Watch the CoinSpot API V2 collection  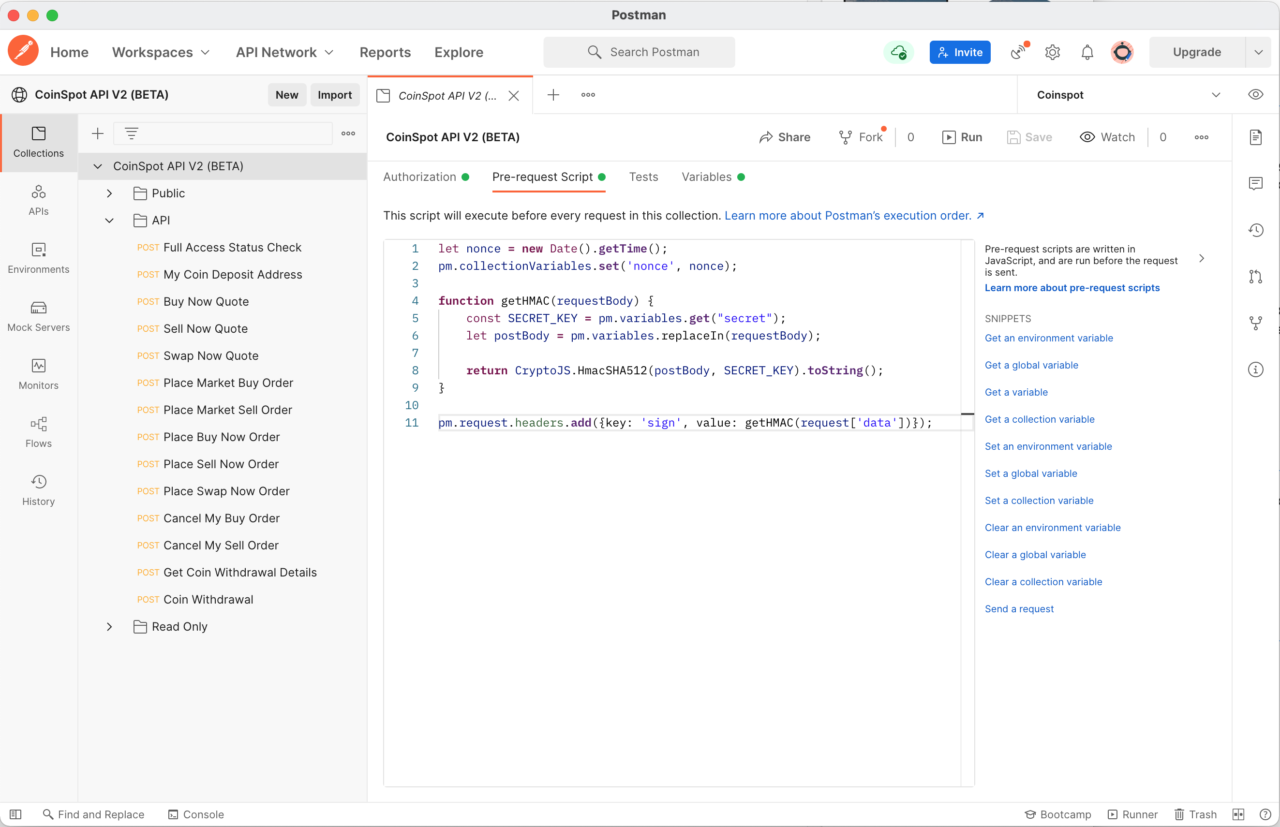(1107, 136)
